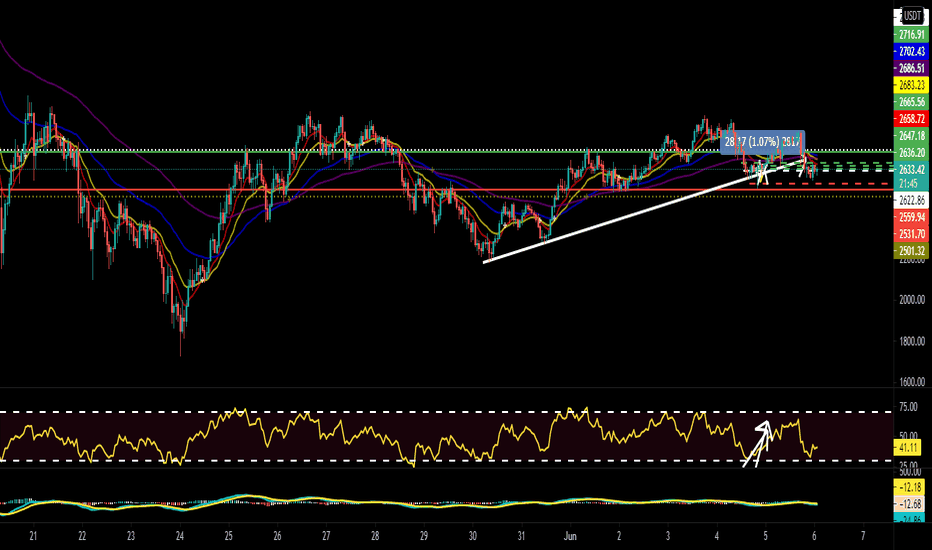The height and width of the screenshot is (550, 932).
Task: Click the date label 29 on time axis
Action: pos(424,536)
